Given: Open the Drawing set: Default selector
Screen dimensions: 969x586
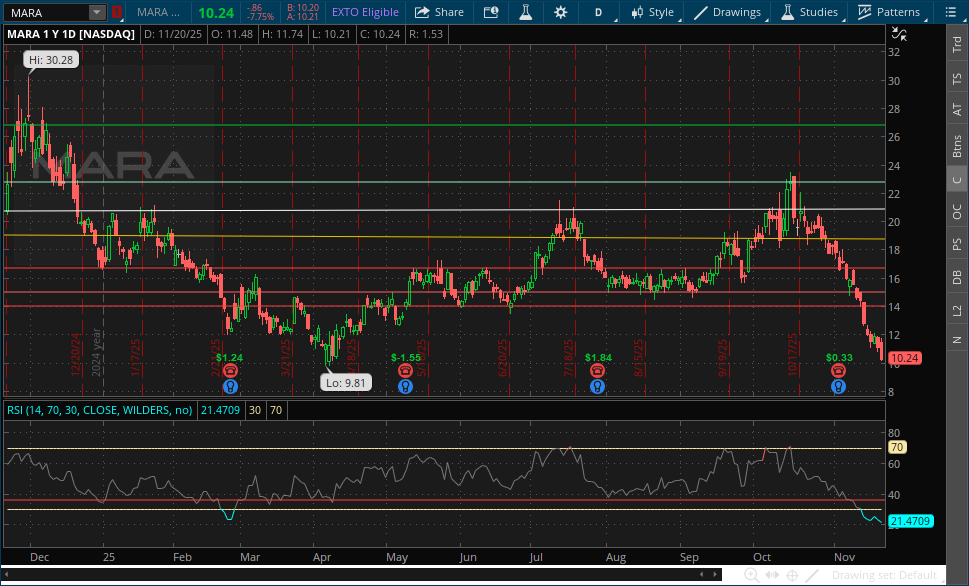Looking at the screenshot, I should (884, 575).
